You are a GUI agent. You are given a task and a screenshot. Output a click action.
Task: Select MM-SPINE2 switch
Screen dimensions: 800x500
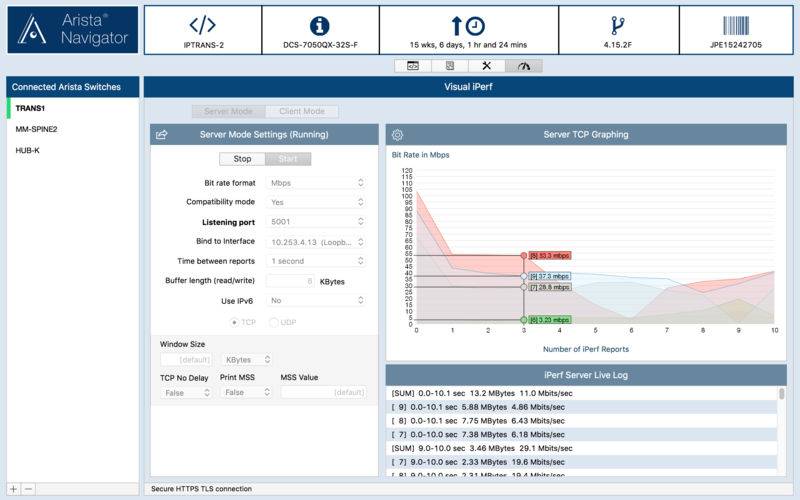[72, 129]
